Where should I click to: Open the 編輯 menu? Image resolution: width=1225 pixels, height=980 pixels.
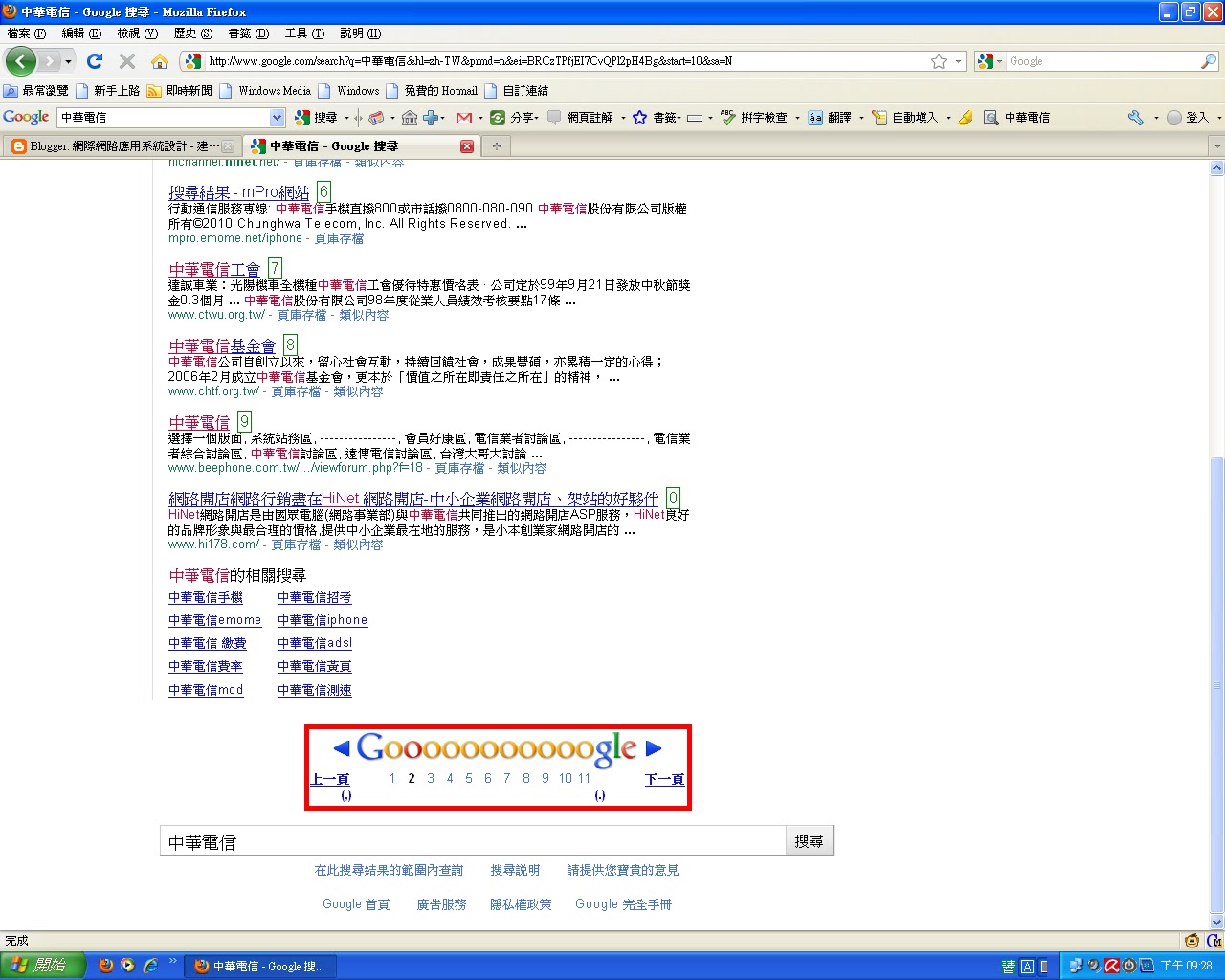(x=81, y=33)
